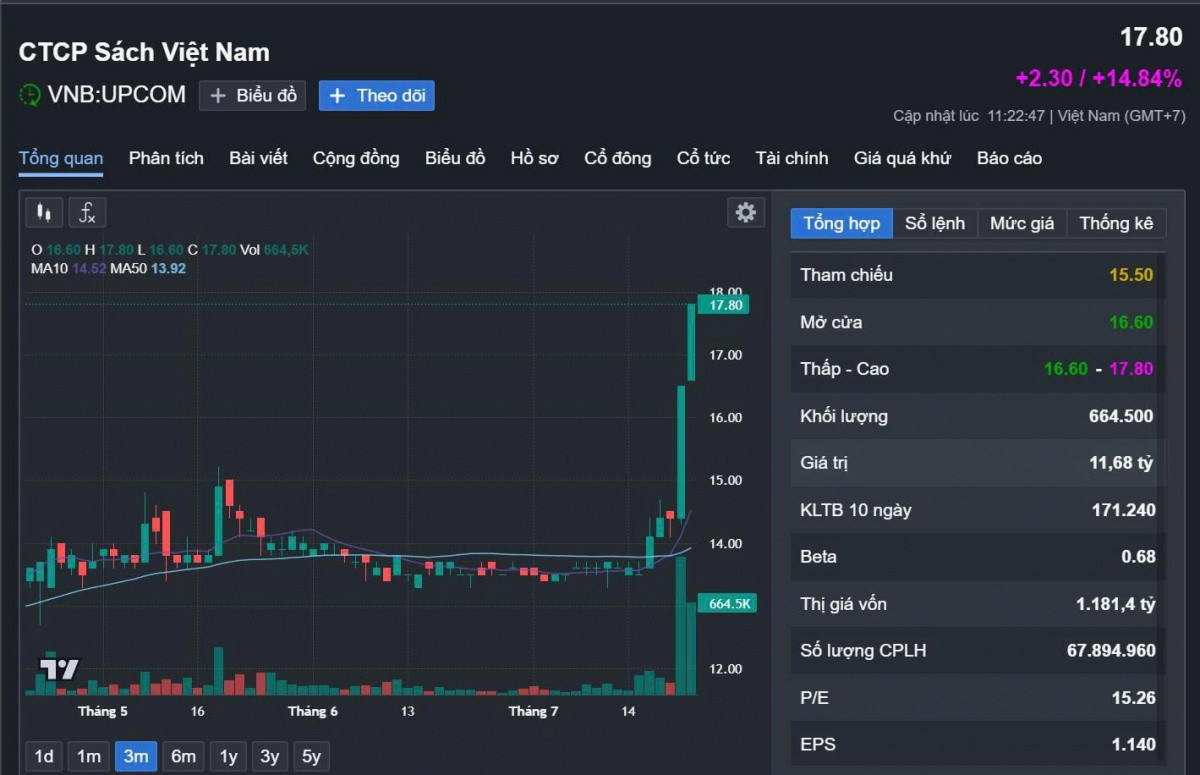This screenshot has width=1200, height=775.
Task: Switch to the Sổ lệnh panel tab
Action: (x=935, y=223)
